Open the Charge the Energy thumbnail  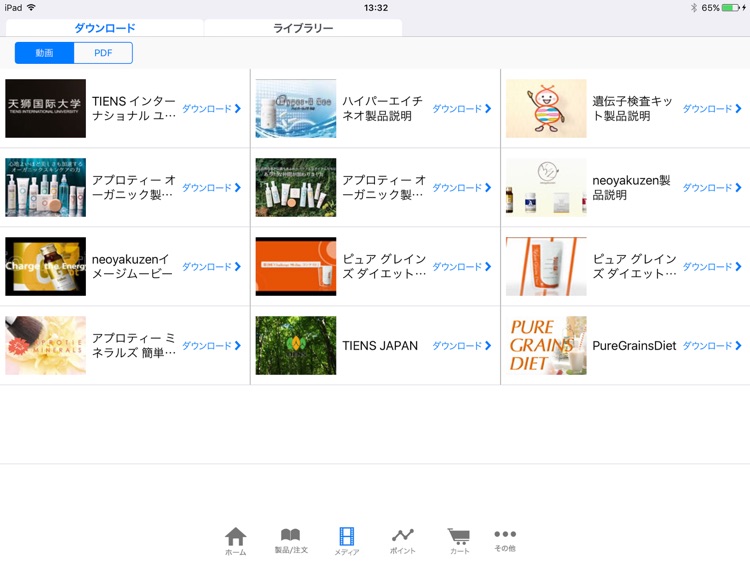click(x=45, y=266)
